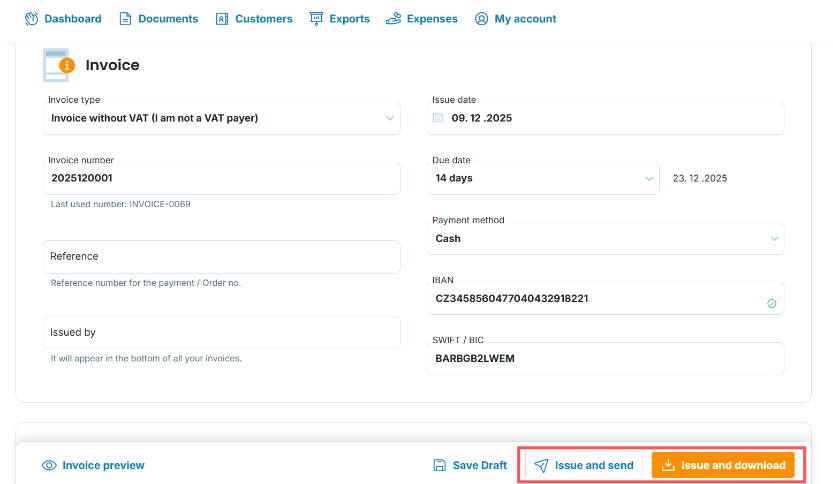The height and width of the screenshot is (484, 833).
Task: Open the Due date 14 days dropdown
Action: [543, 178]
